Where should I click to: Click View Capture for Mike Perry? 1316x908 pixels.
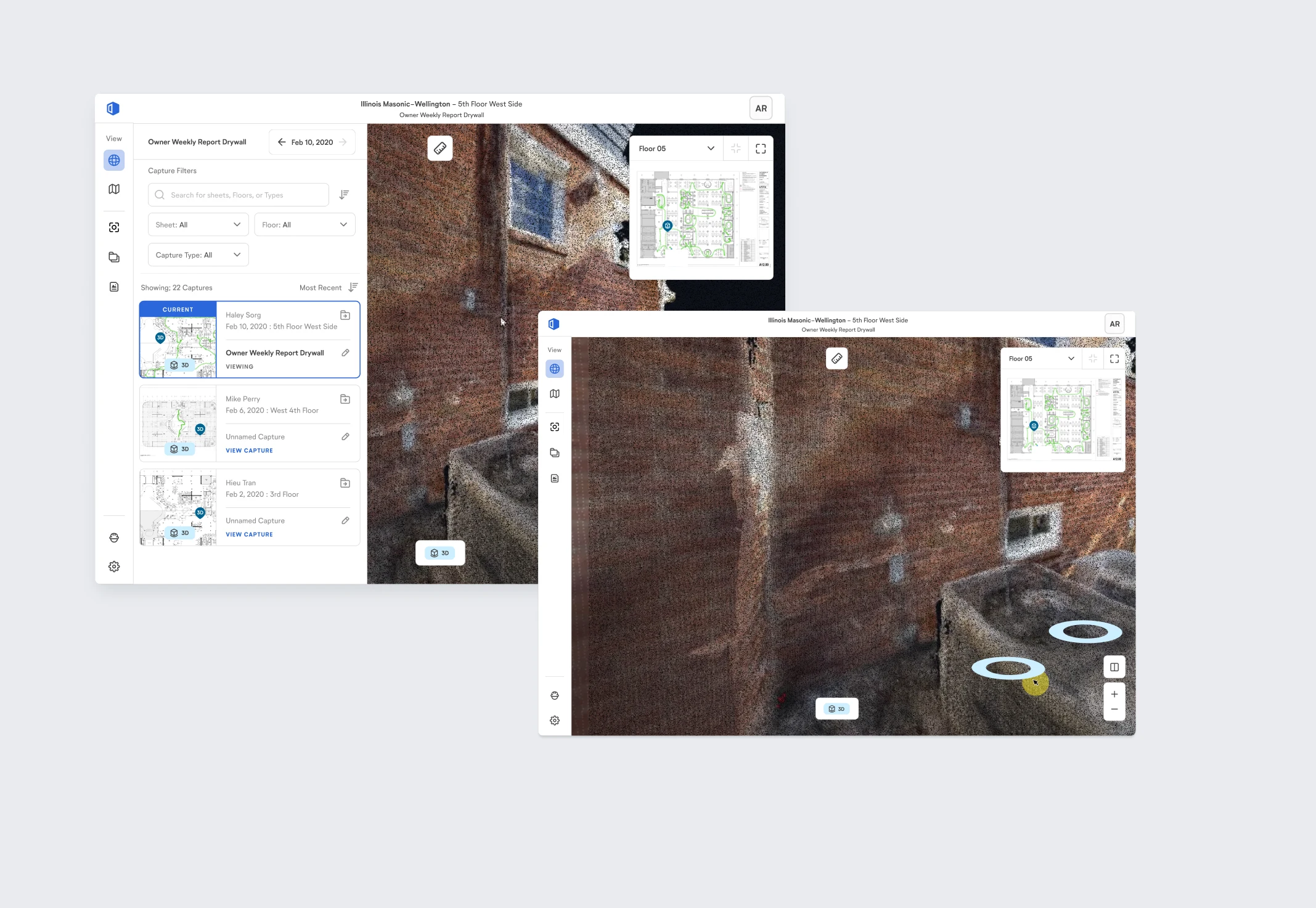[x=249, y=451]
